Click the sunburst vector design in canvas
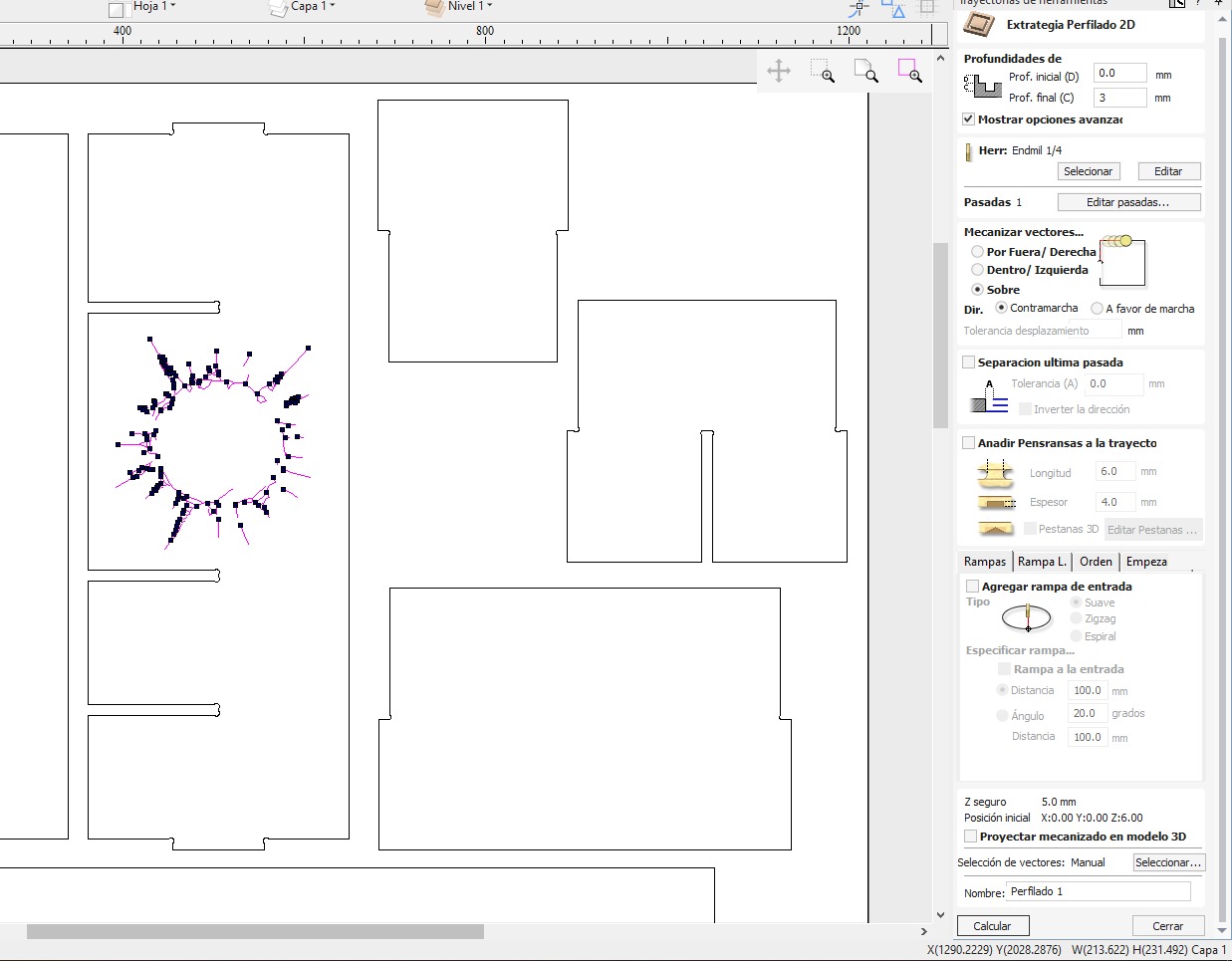Viewport: 1232px width, 961px height. (215, 442)
